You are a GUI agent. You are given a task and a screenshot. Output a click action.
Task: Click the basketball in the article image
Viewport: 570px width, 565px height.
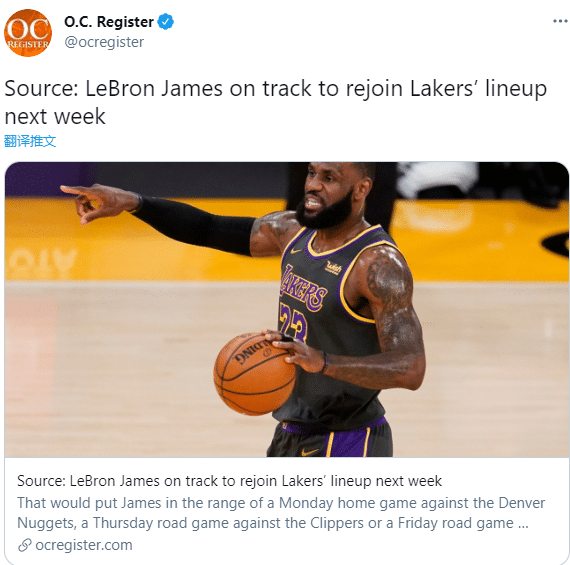[x=254, y=373]
